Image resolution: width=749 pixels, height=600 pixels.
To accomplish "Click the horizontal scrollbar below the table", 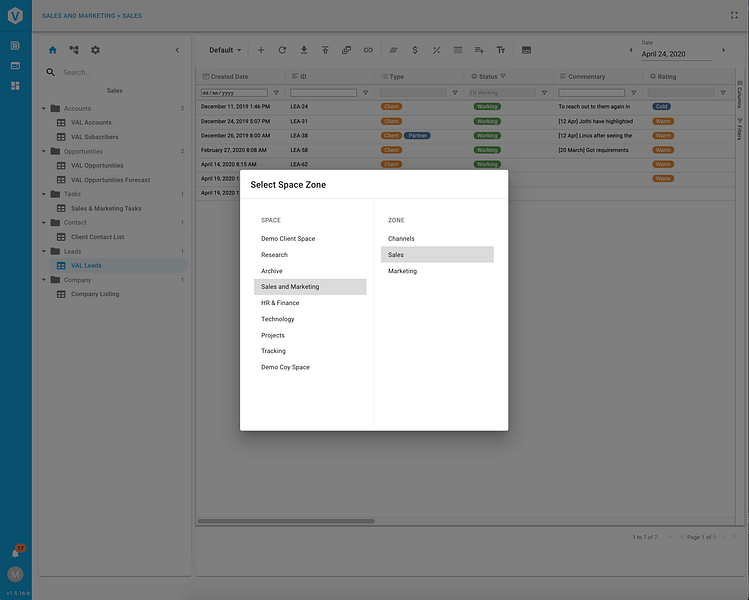I will [x=286, y=521].
